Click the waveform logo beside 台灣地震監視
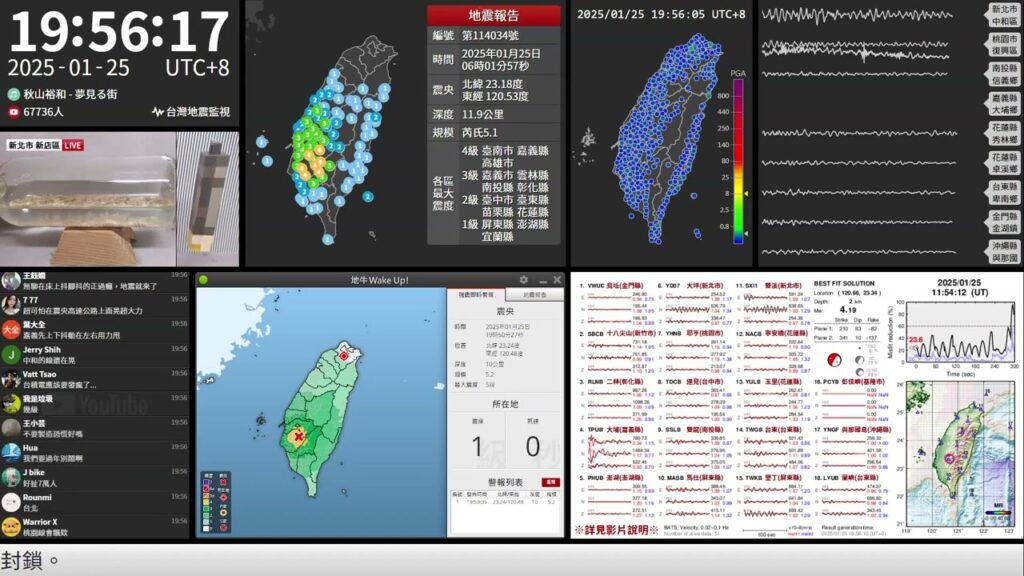The width and height of the screenshot is (1024, 576). click(x=157, y=112)
